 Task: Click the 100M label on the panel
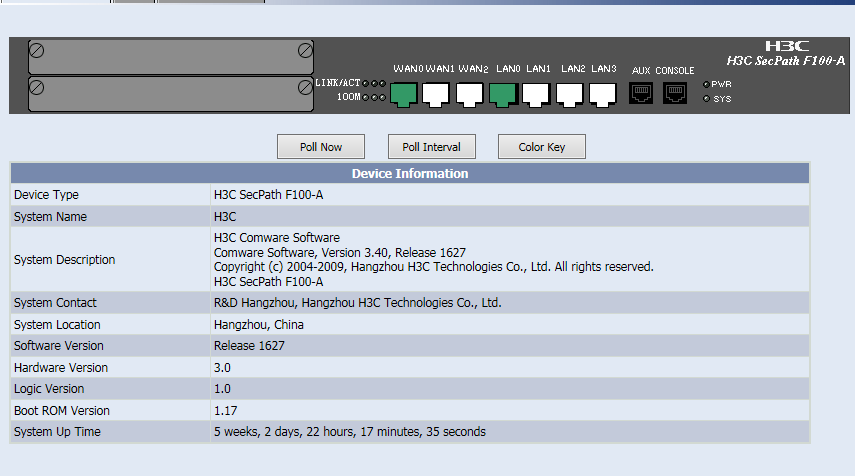pos(348,97)
